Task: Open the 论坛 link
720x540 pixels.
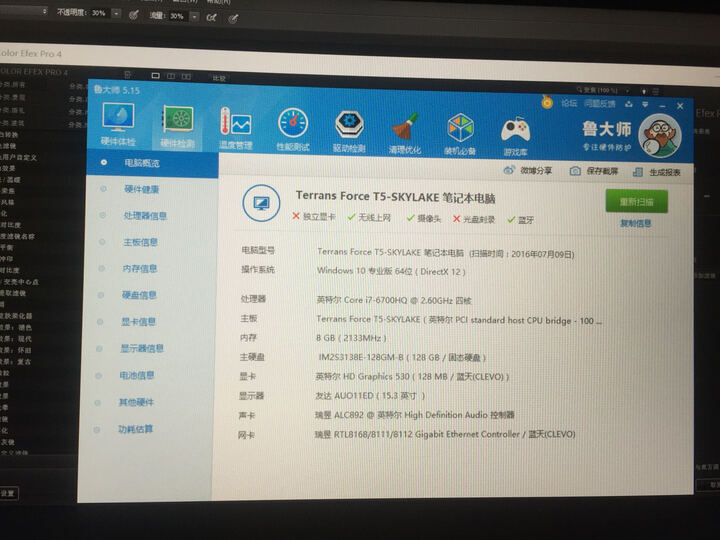Action: coord(569,103)
